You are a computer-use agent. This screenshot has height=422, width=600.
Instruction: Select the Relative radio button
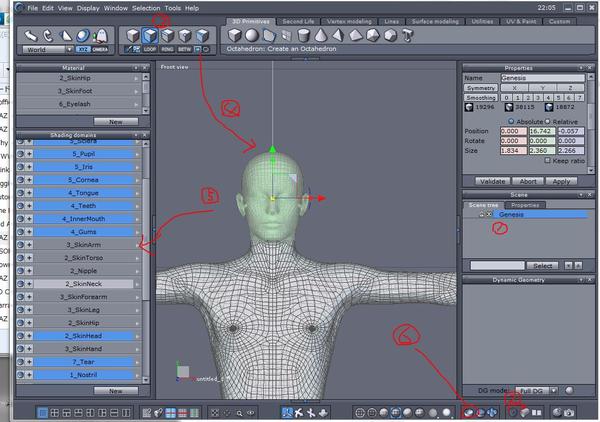[x=547, y=121]
